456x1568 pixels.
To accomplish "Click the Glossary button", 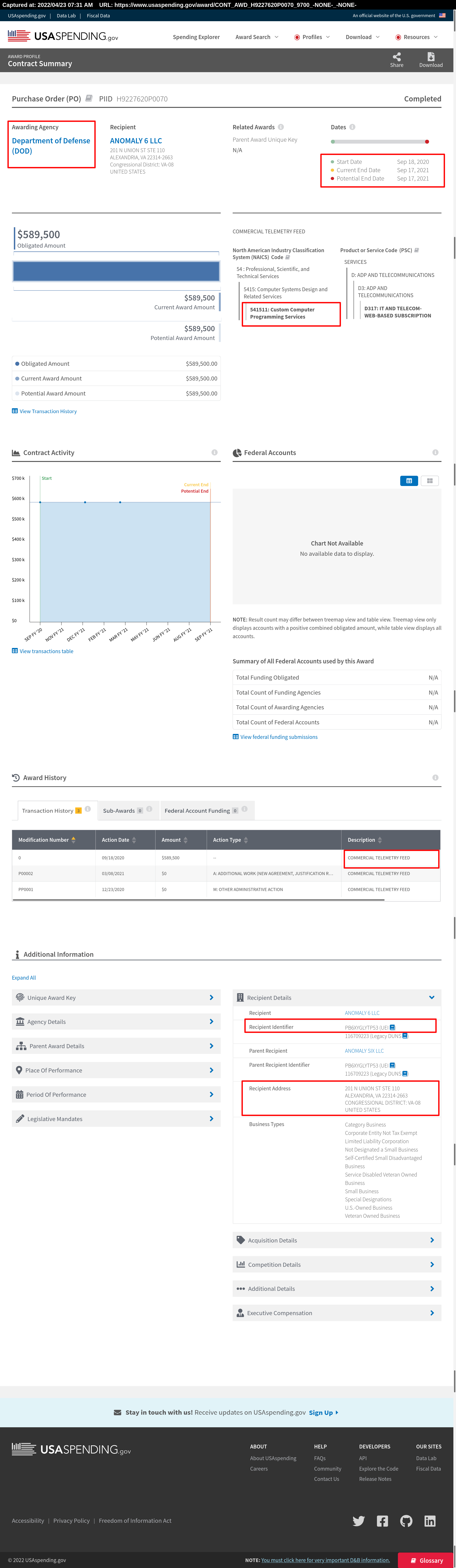I will [x=426, y=1560].
